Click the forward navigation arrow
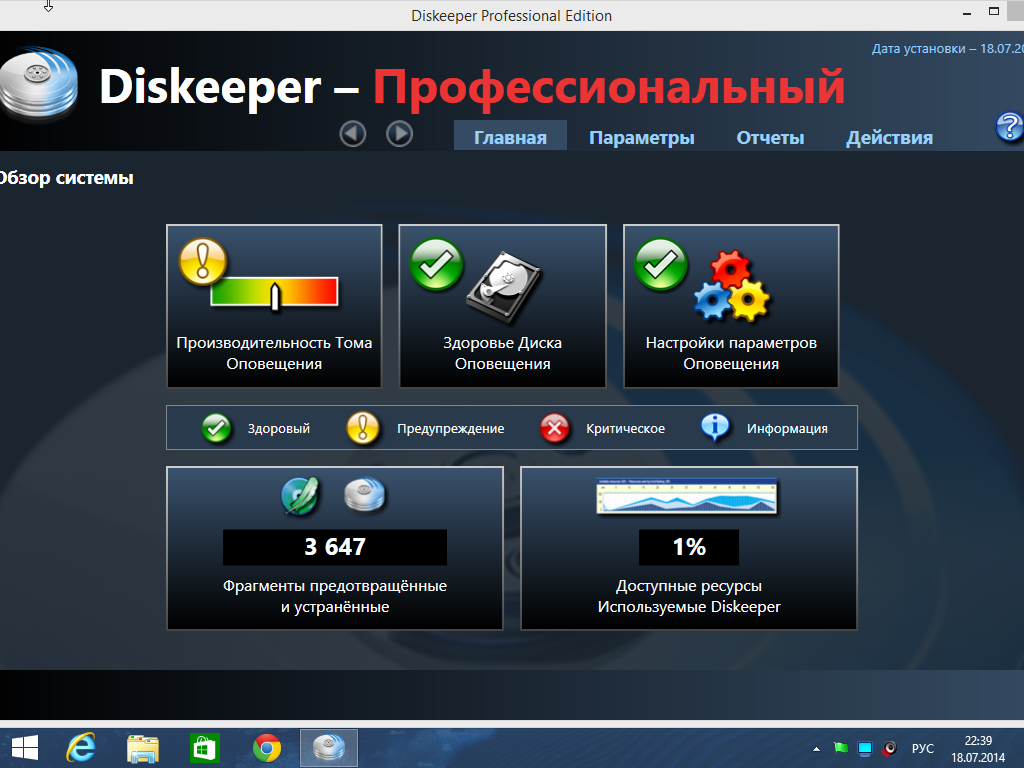1024x768 pixels. [399, 134]
